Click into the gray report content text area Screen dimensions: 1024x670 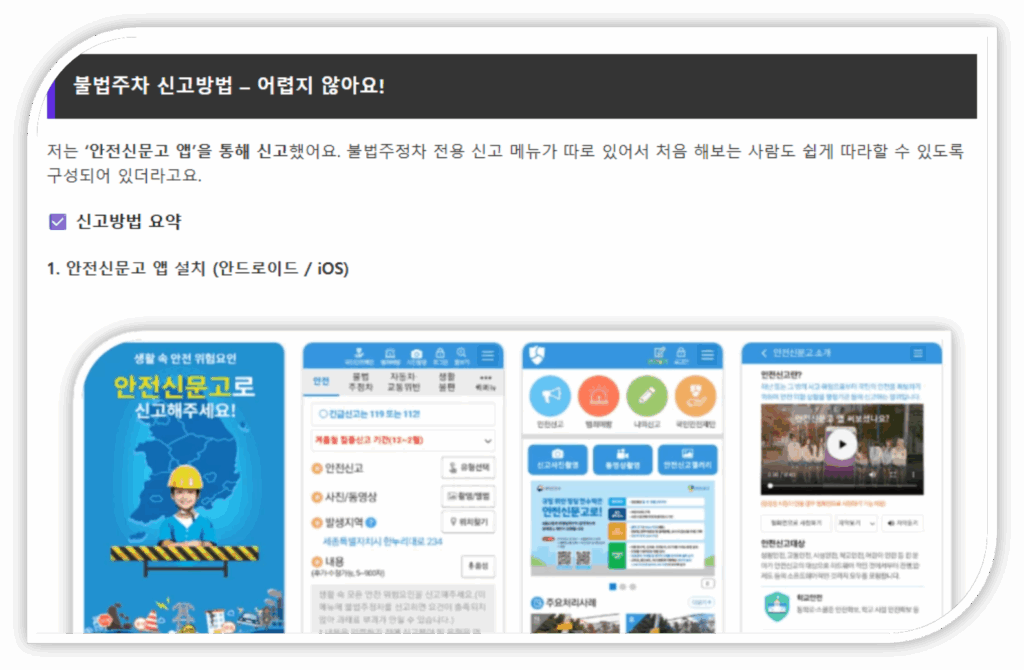(x=402, y=610)
